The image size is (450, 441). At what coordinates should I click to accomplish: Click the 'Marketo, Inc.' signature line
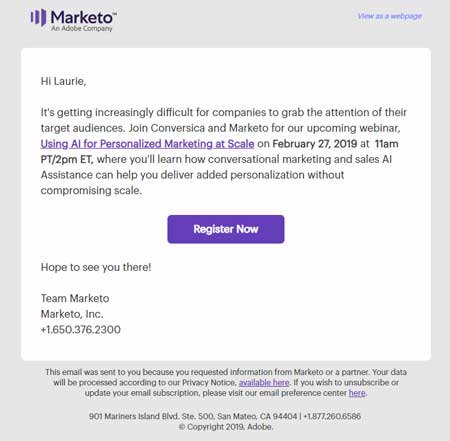point(72,314)
